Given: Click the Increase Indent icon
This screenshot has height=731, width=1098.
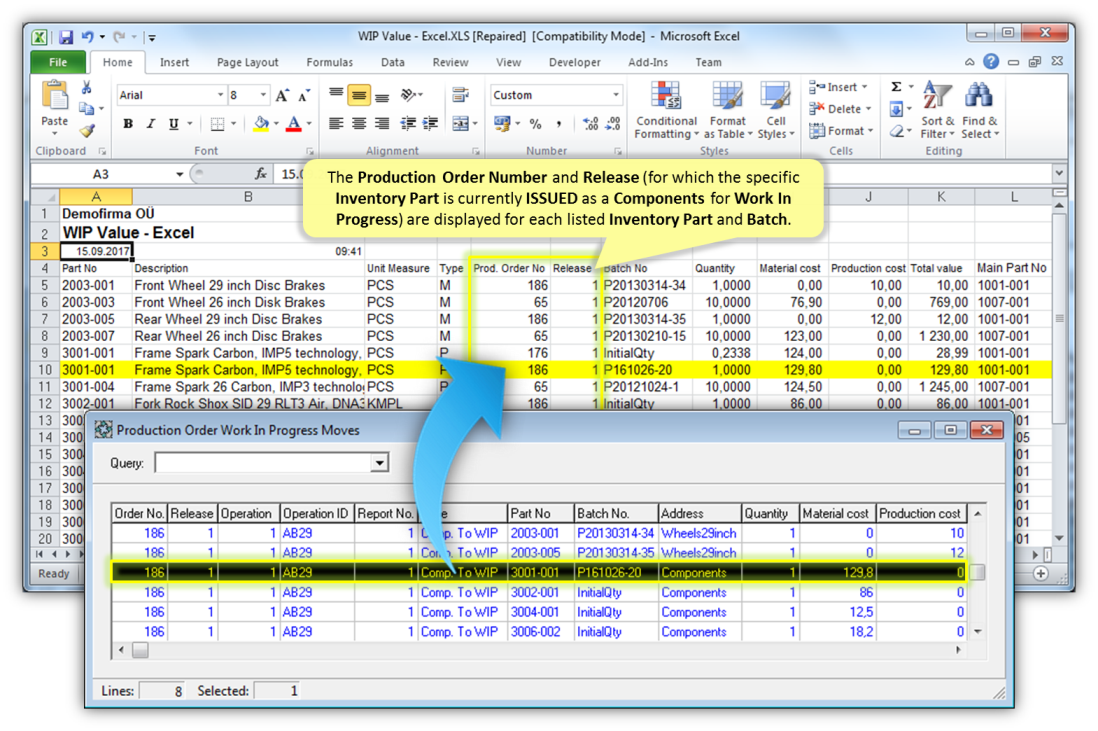Looking at the screenshot, I should 430,124.
